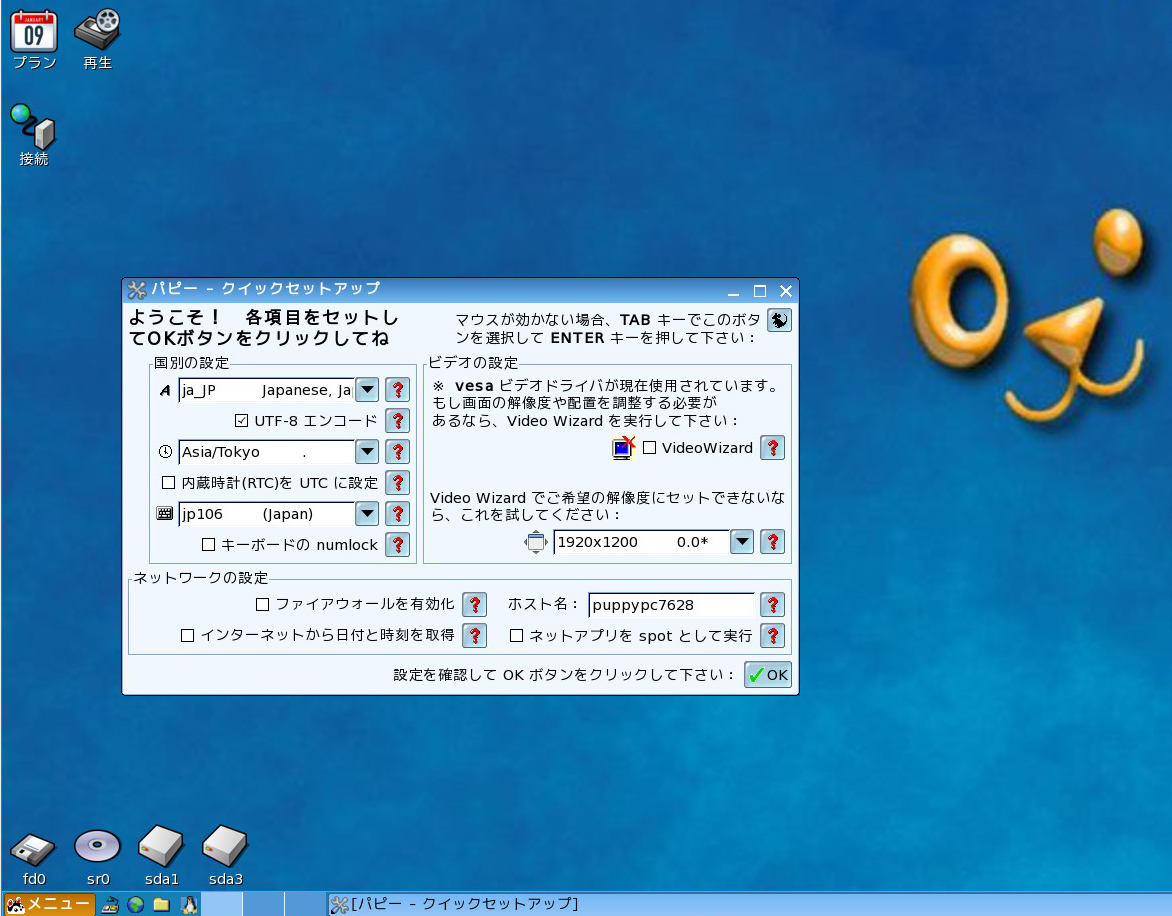Open the メニュー start menu in taskbar

[49, 905]
